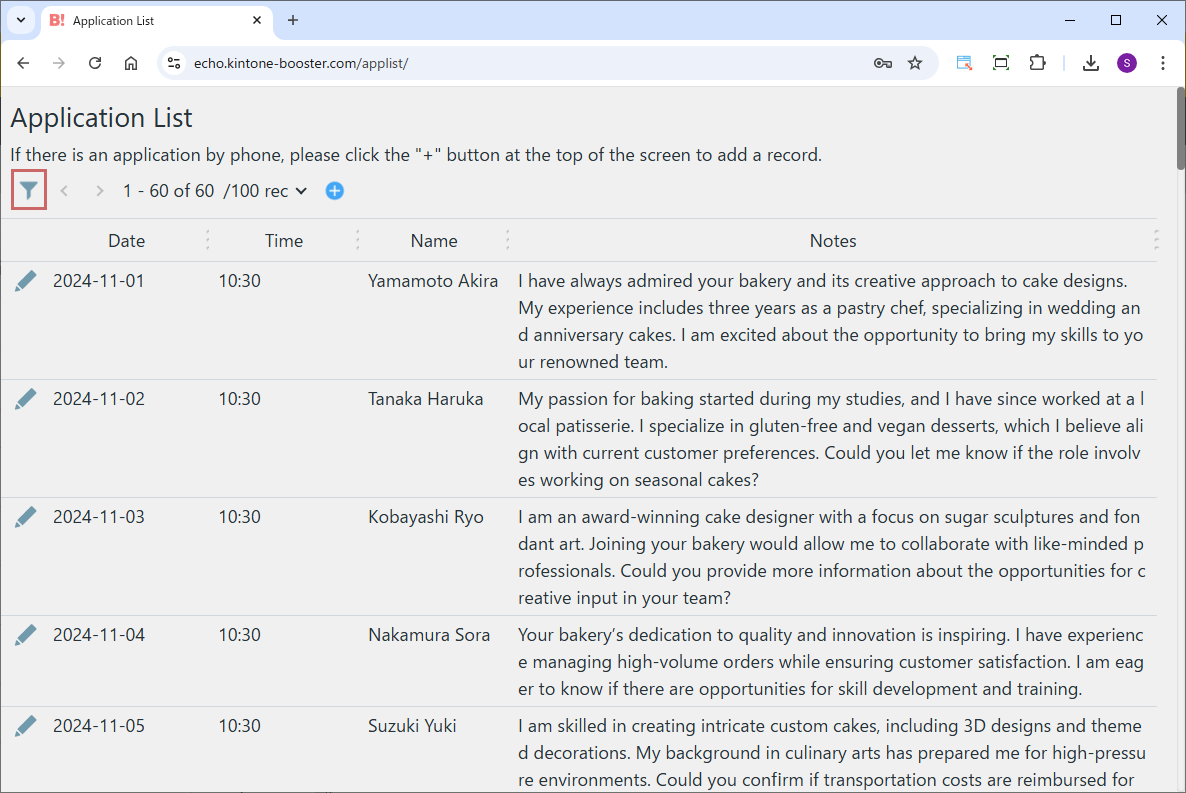Open the filter funnel icon
Screen dimensions: 1186x793
(x=29, y=190)
